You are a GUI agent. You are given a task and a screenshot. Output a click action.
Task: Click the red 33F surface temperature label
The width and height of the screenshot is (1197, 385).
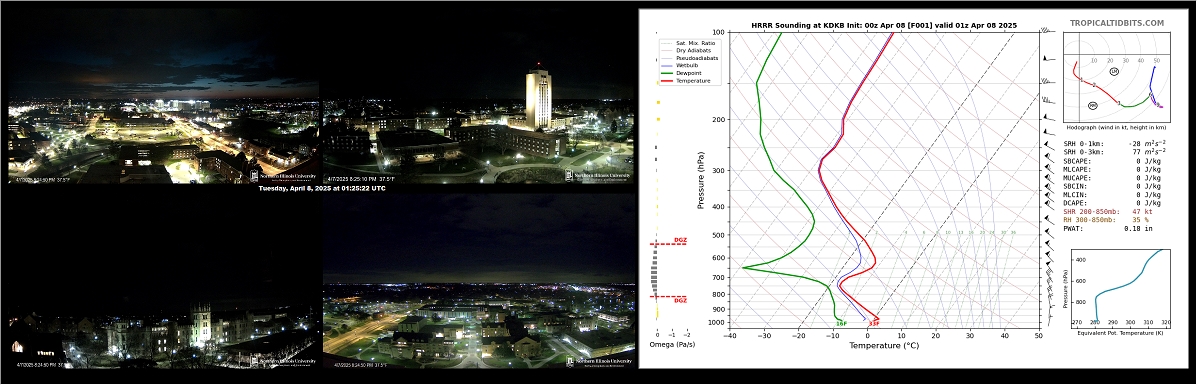[x=874, y=324]
